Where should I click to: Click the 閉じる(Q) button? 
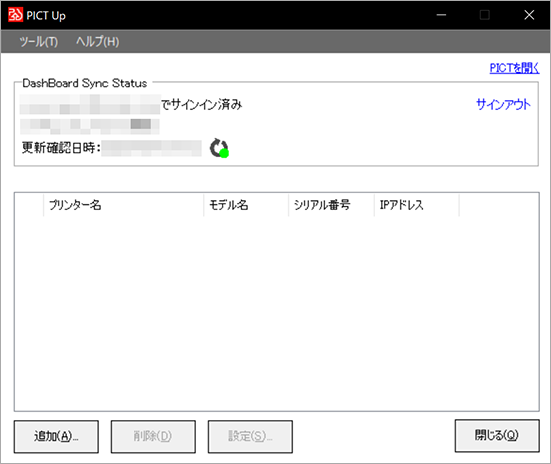tap(497, 436)
